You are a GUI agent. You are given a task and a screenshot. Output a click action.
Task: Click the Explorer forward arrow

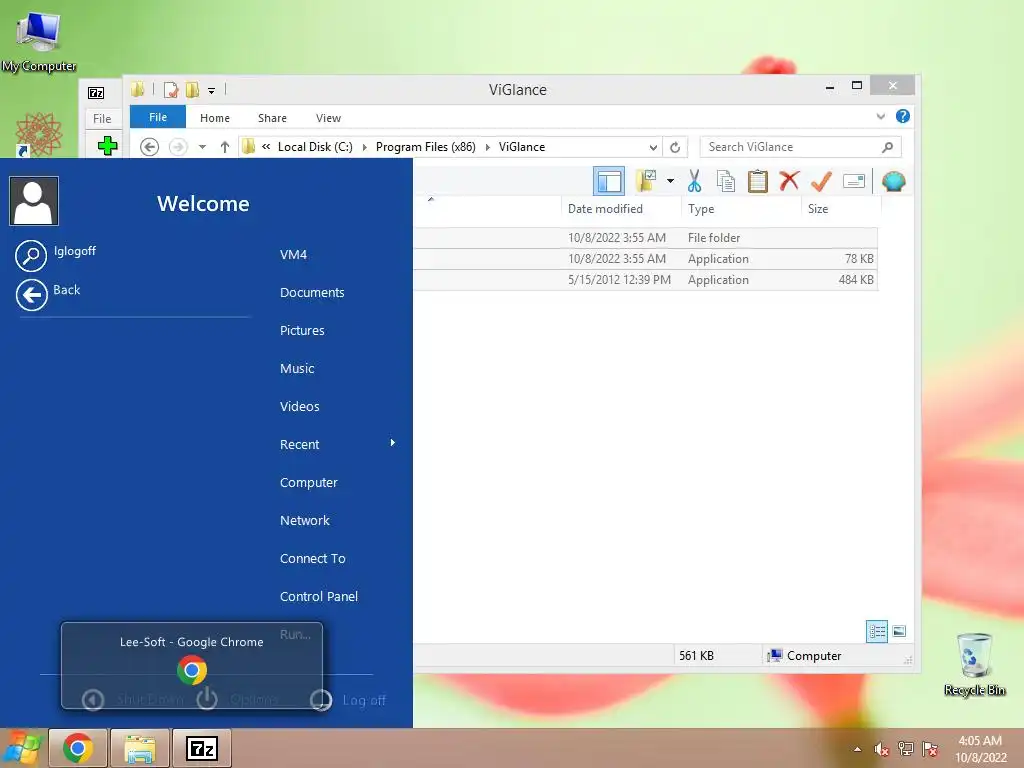178,147
